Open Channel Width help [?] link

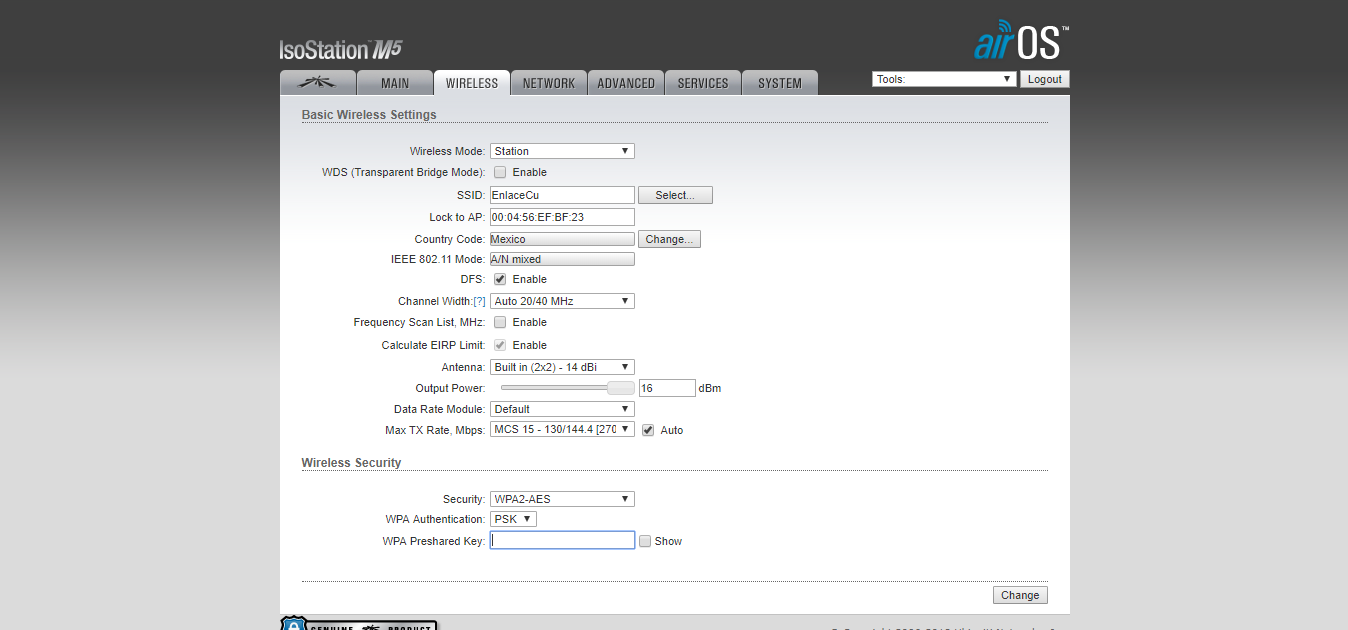pos(479,301)
